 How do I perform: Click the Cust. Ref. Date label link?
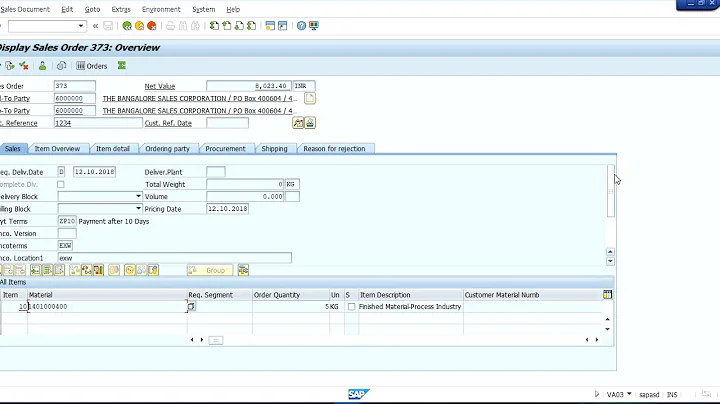coord(168,123)
